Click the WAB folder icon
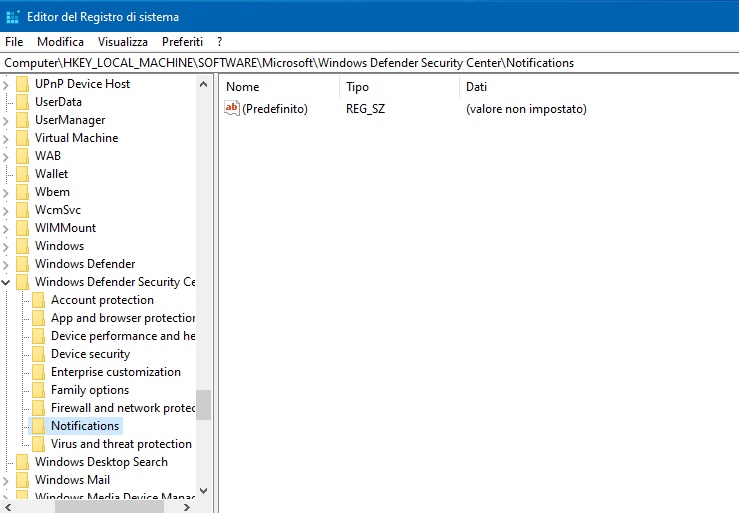Screen dimensions: 739x513 pos(23,156)
